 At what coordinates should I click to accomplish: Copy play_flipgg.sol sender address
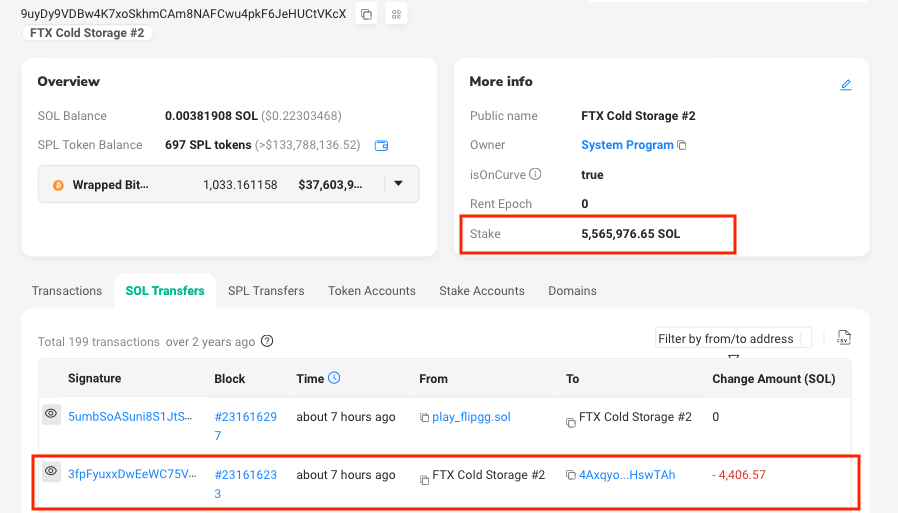point(424,418)
